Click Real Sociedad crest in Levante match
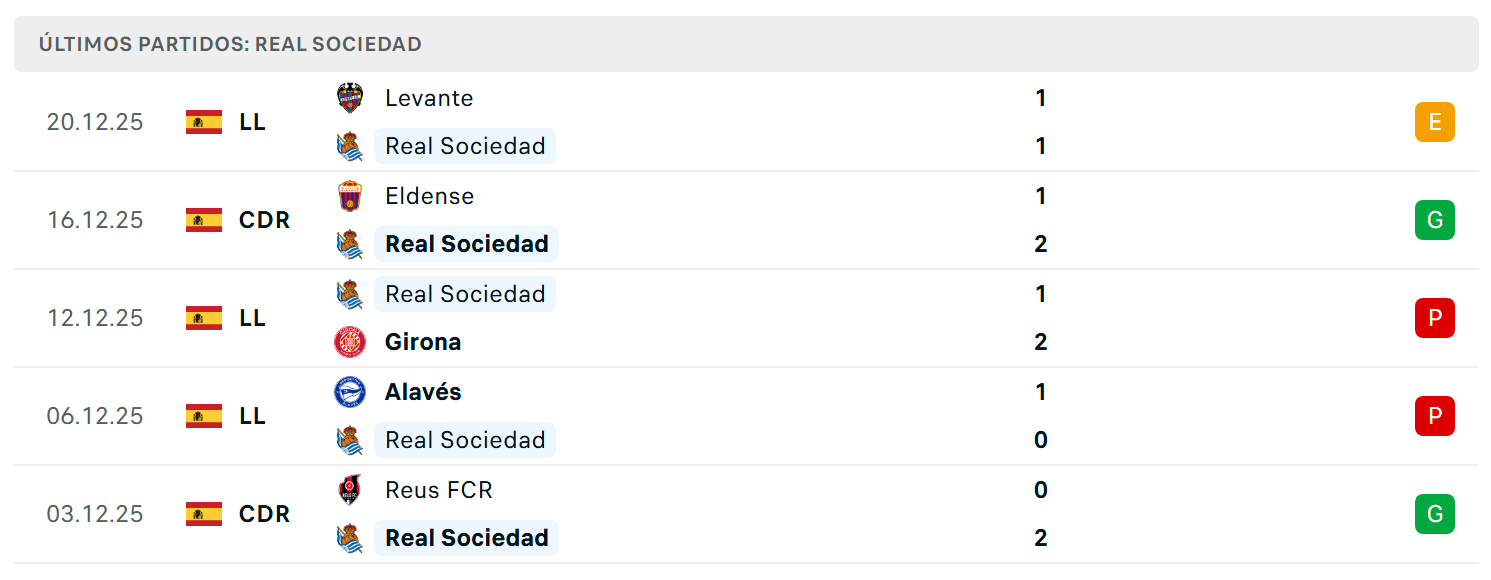Screen dimensions: 1491x580 (x=350, y=146)
